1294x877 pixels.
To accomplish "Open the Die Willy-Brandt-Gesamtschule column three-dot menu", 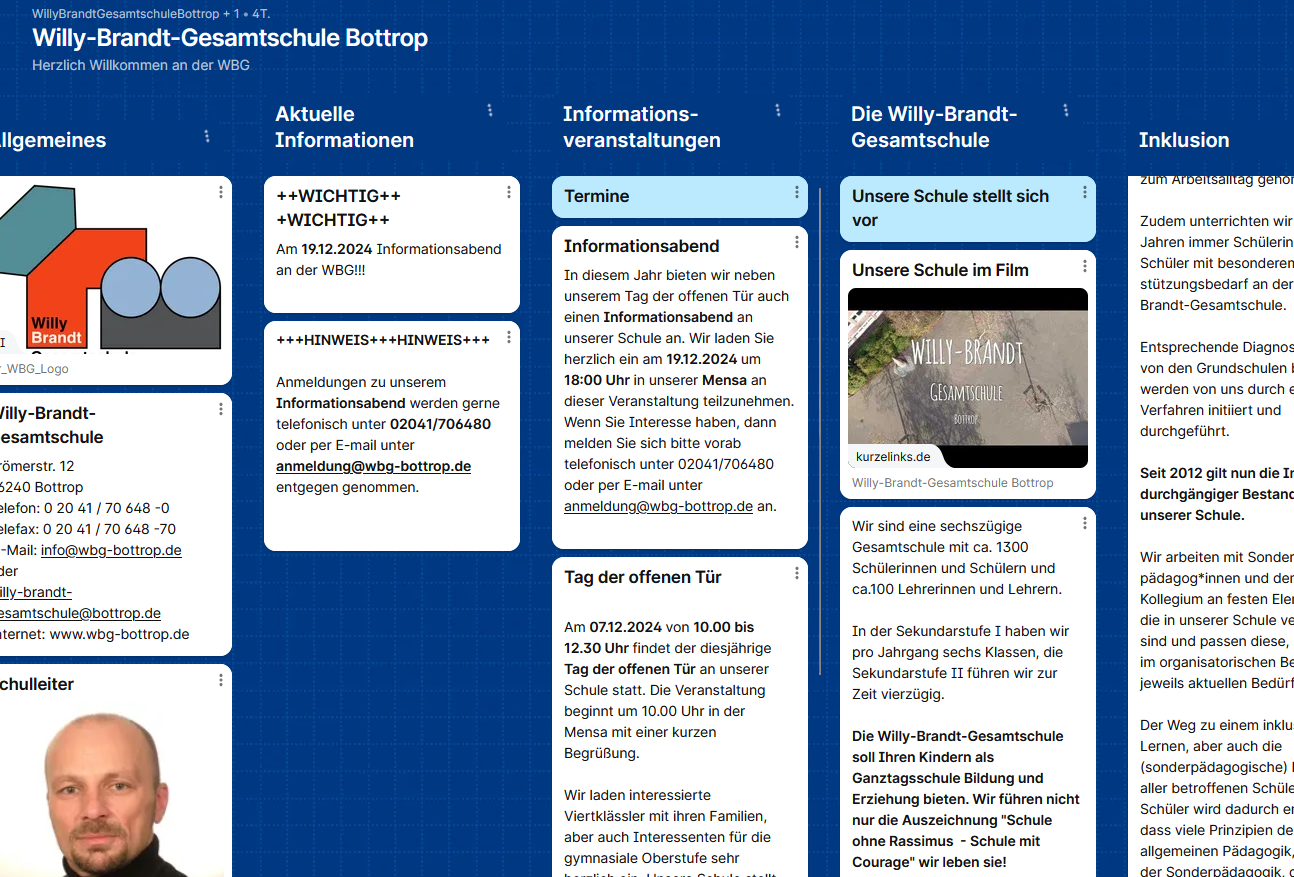I will (x=1066, y=110).
